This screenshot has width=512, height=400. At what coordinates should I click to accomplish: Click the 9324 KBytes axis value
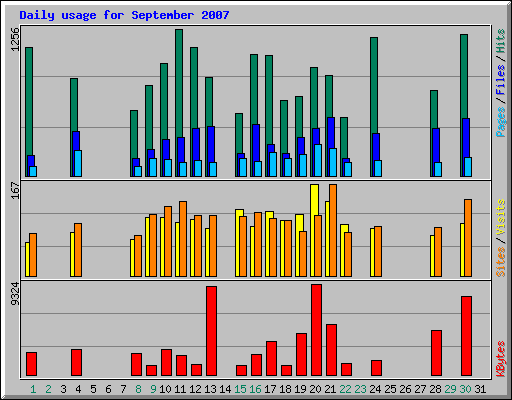15,294
